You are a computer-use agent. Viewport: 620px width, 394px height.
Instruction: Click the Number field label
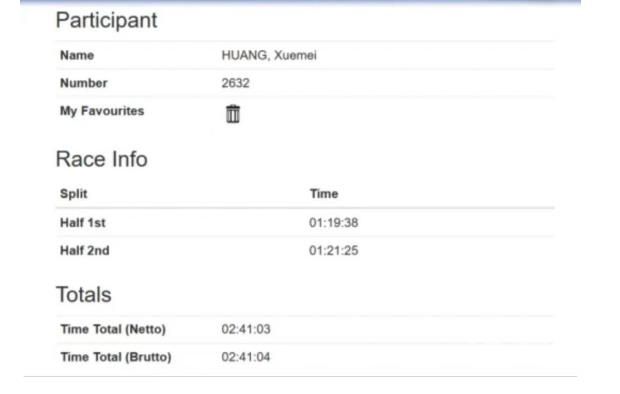(x=84, y=83)
